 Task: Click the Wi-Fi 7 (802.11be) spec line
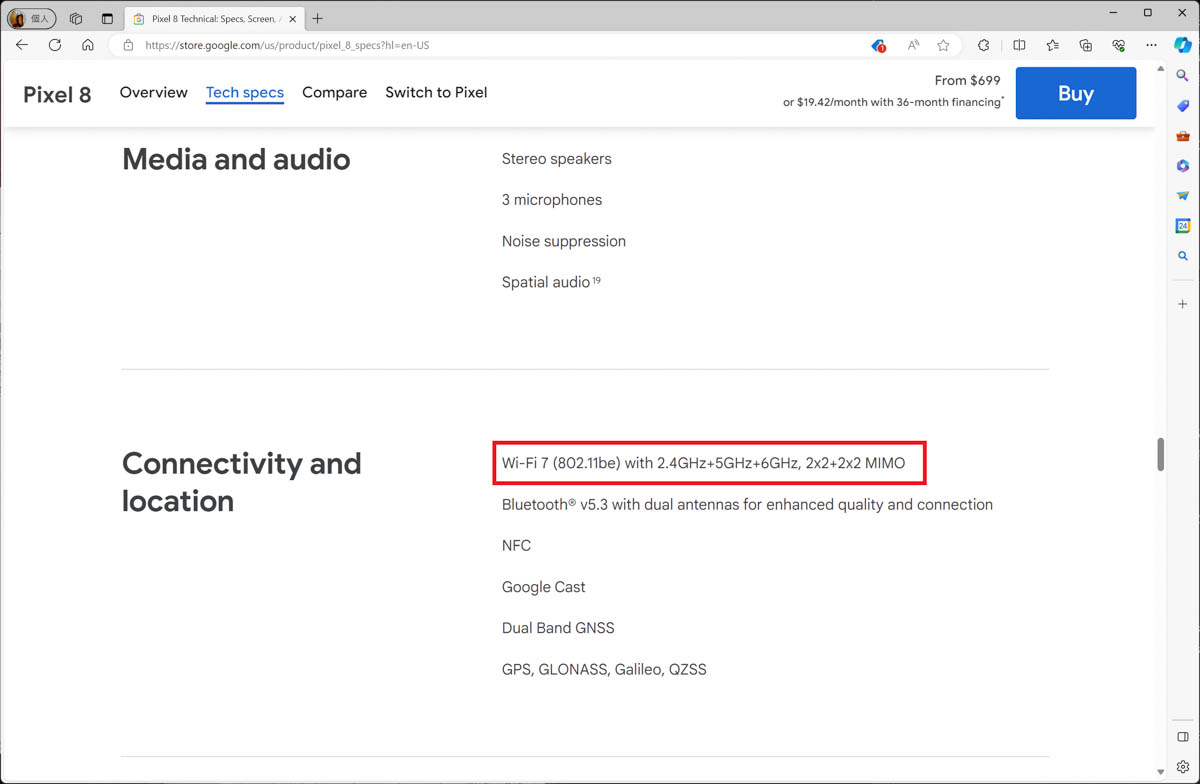coord(703,463)
